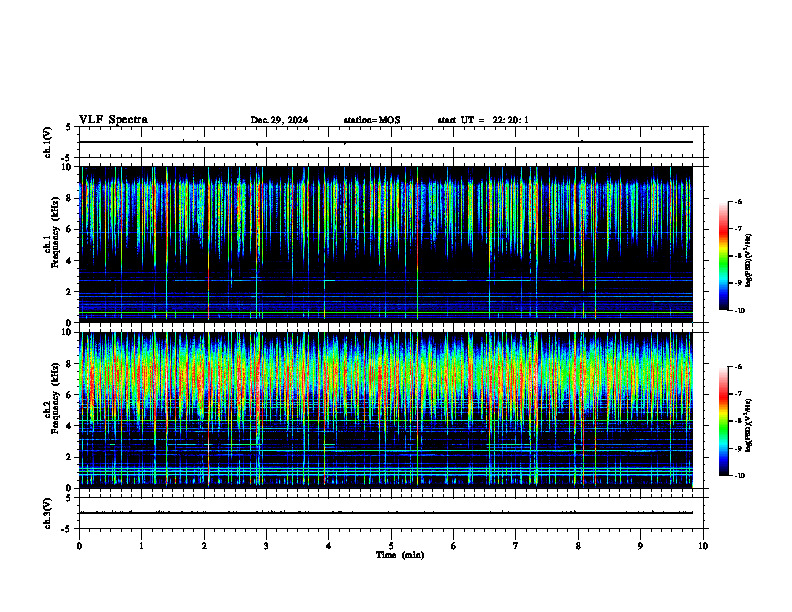Image resolution: width=792 pixels, height=612 pixels.
Task: Click the "-7" label on ch.2 color scale
Action: pyautogui.click(x=739, y=394)
